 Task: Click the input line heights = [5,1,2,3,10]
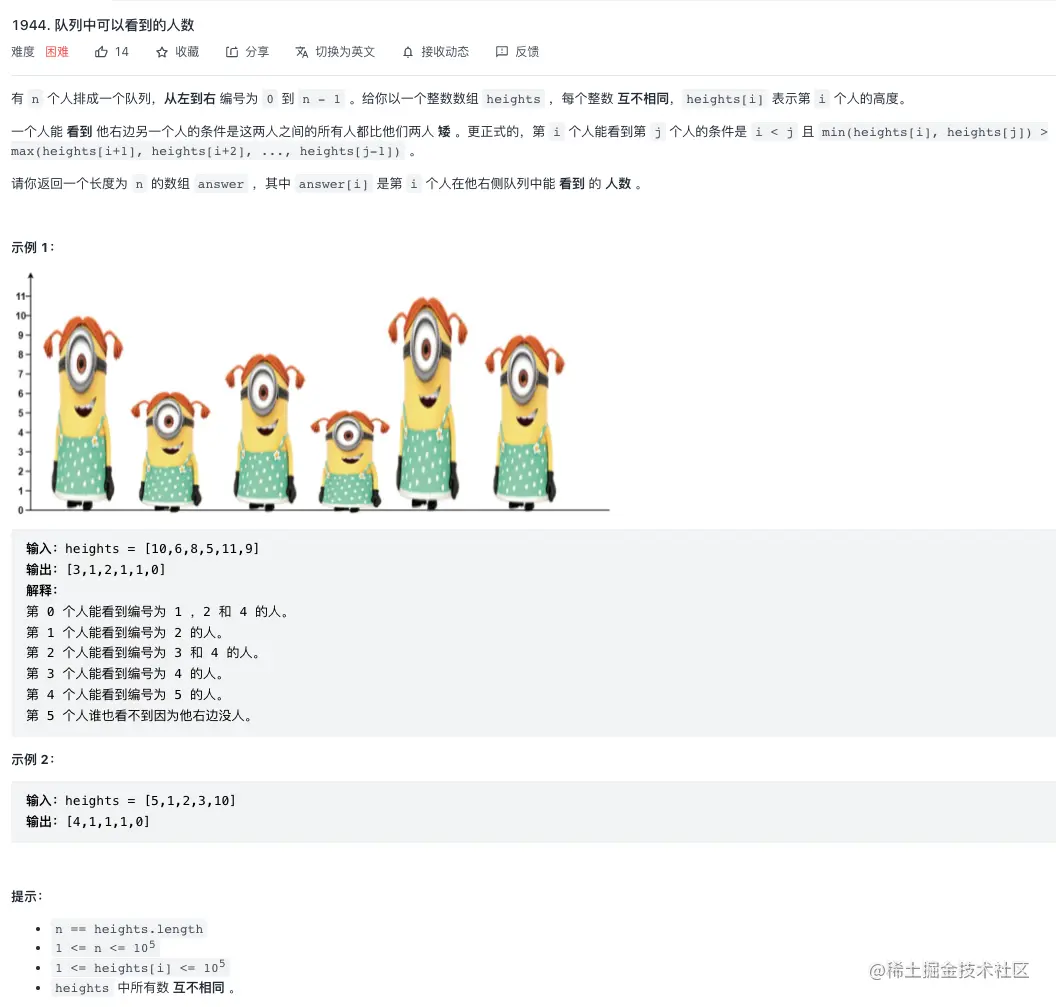[x=131, y=800]
